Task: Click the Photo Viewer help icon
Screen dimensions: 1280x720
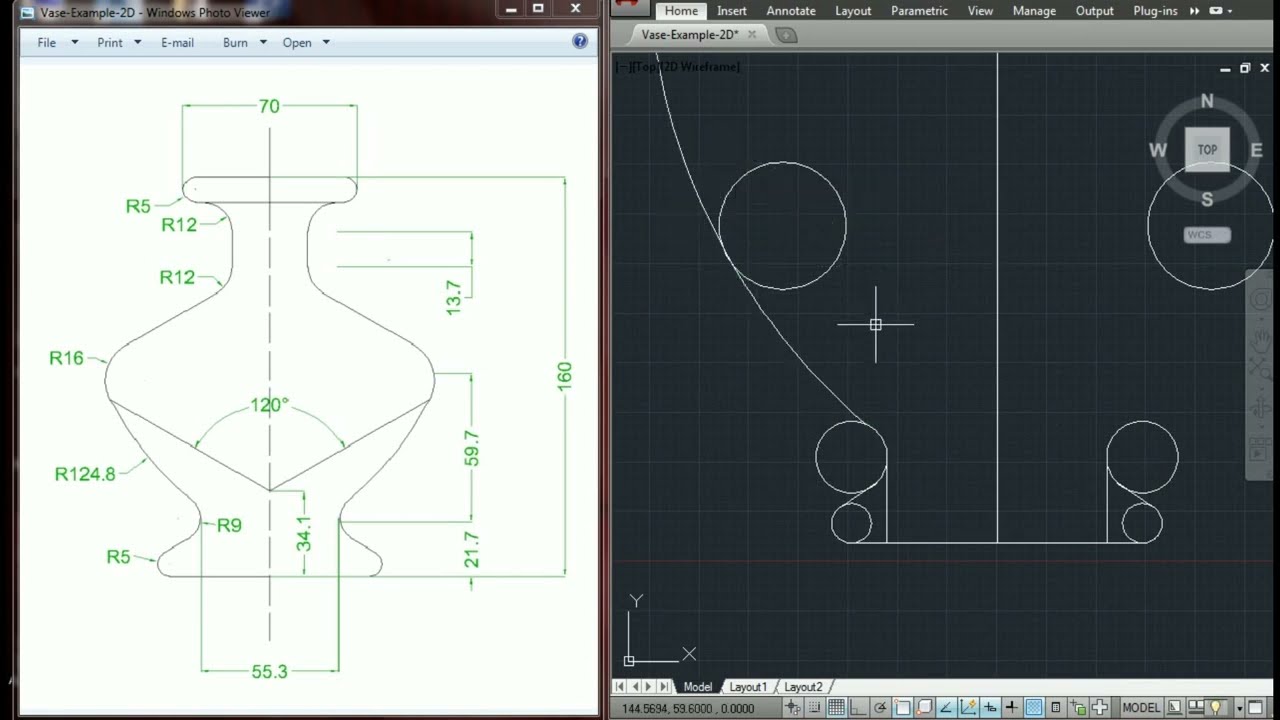Action: (x=580, y=41)
